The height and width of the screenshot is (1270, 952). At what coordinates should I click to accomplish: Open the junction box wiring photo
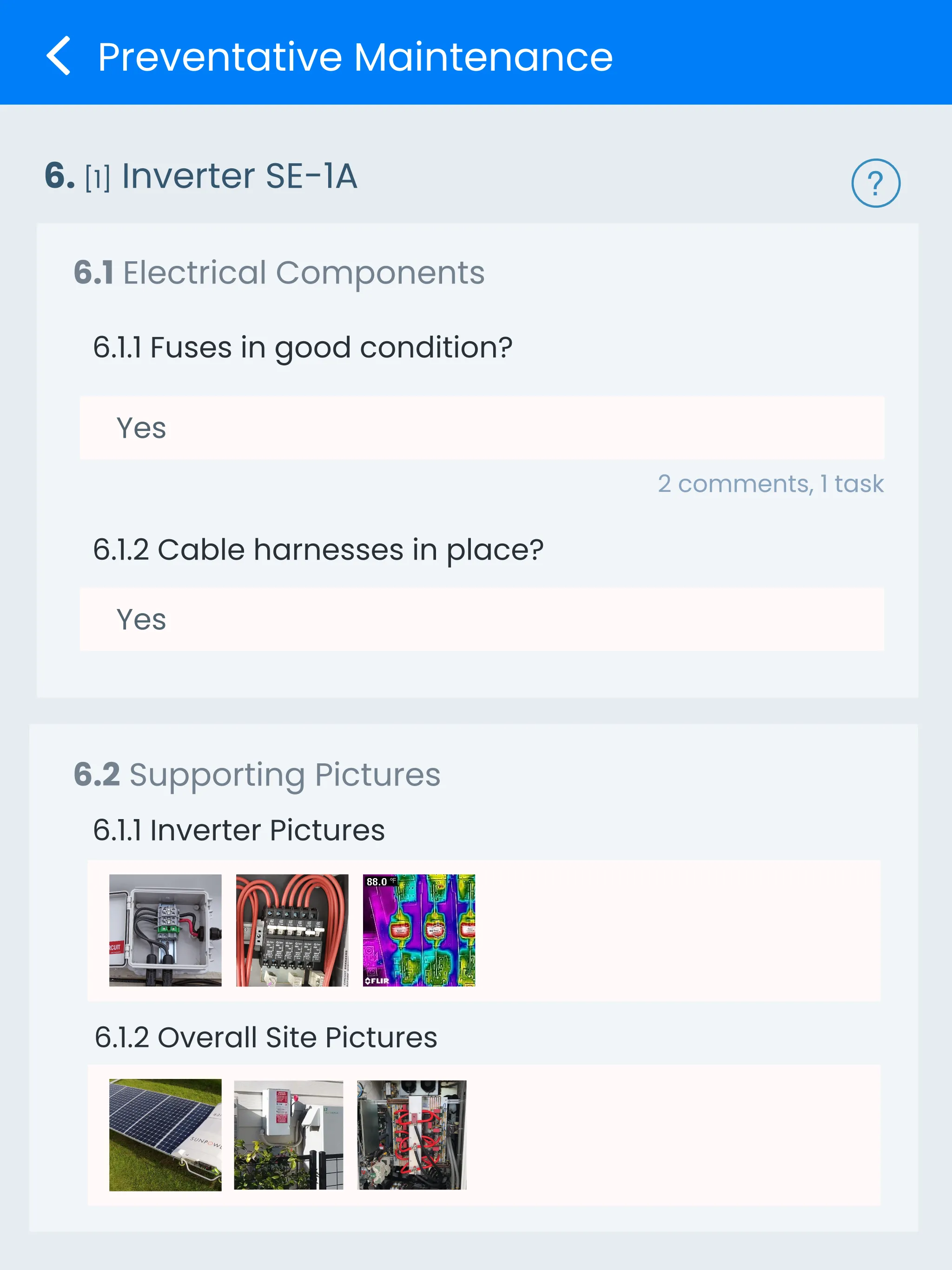pos(165,930)
